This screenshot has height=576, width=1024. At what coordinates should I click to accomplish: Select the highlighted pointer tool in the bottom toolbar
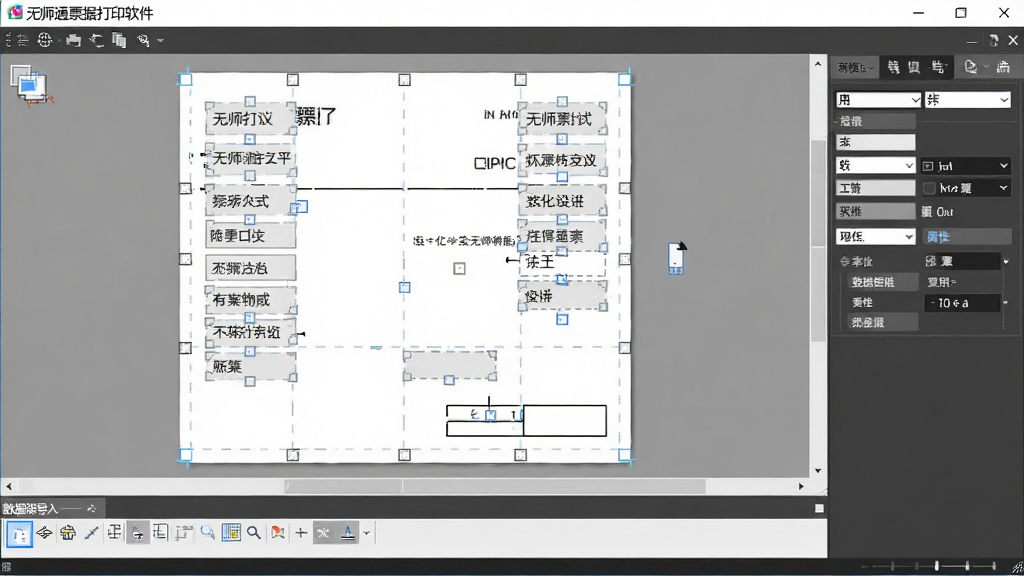[20, 534]
